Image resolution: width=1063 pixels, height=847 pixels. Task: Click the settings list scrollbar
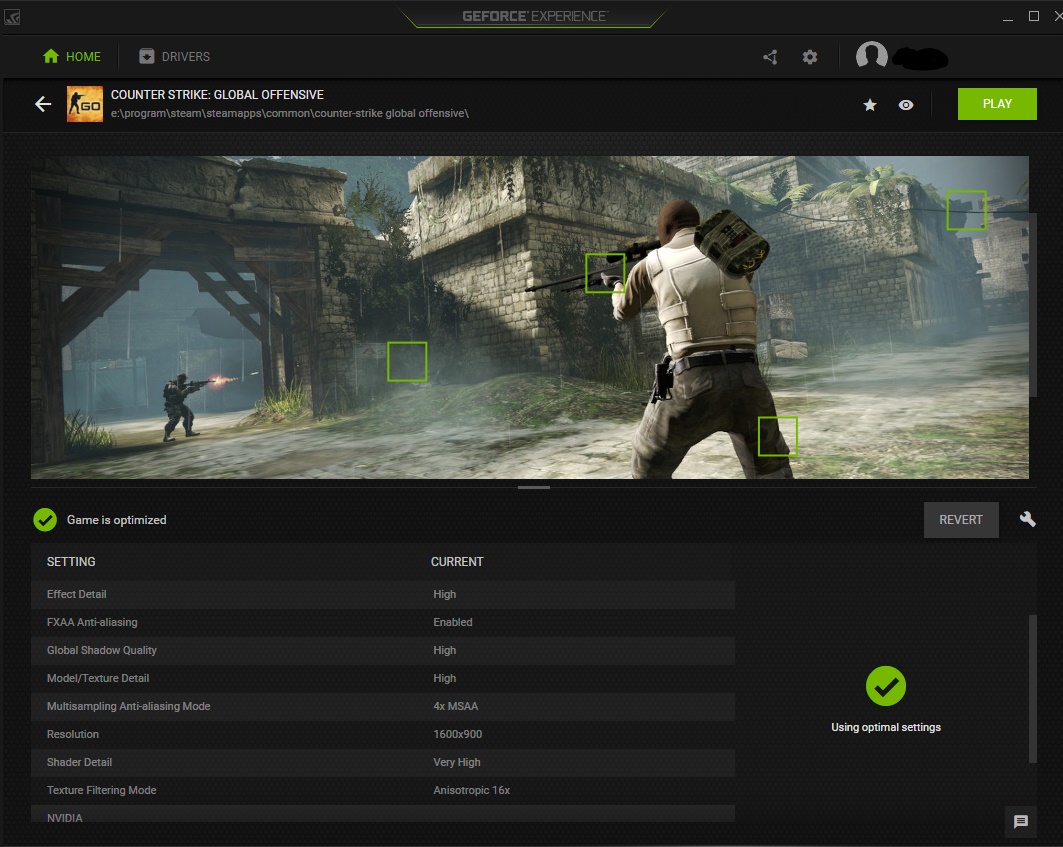point(1032,689)
